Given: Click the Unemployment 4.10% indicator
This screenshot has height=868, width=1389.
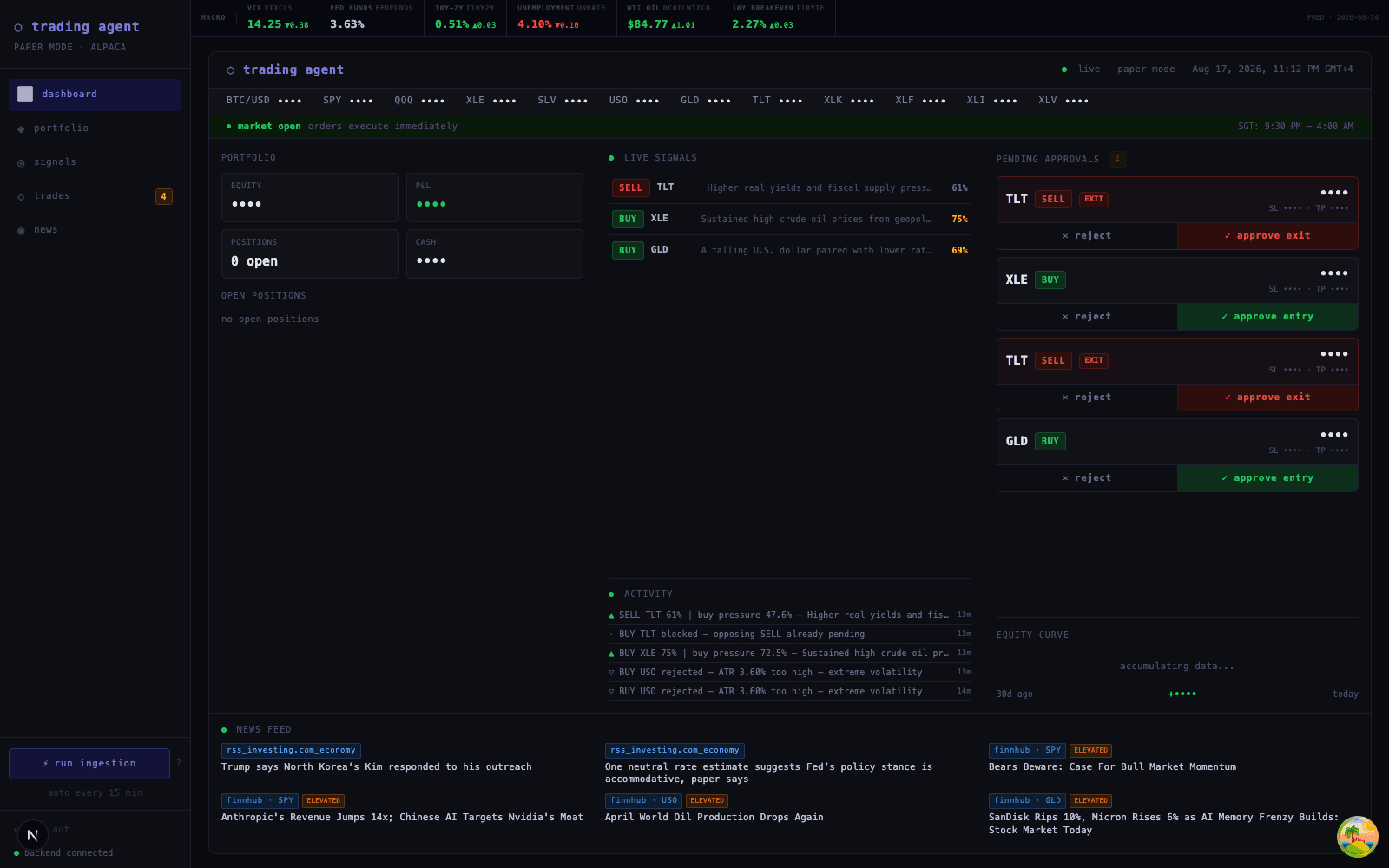Looking at the screenshot, I should (x=561, y=17).
